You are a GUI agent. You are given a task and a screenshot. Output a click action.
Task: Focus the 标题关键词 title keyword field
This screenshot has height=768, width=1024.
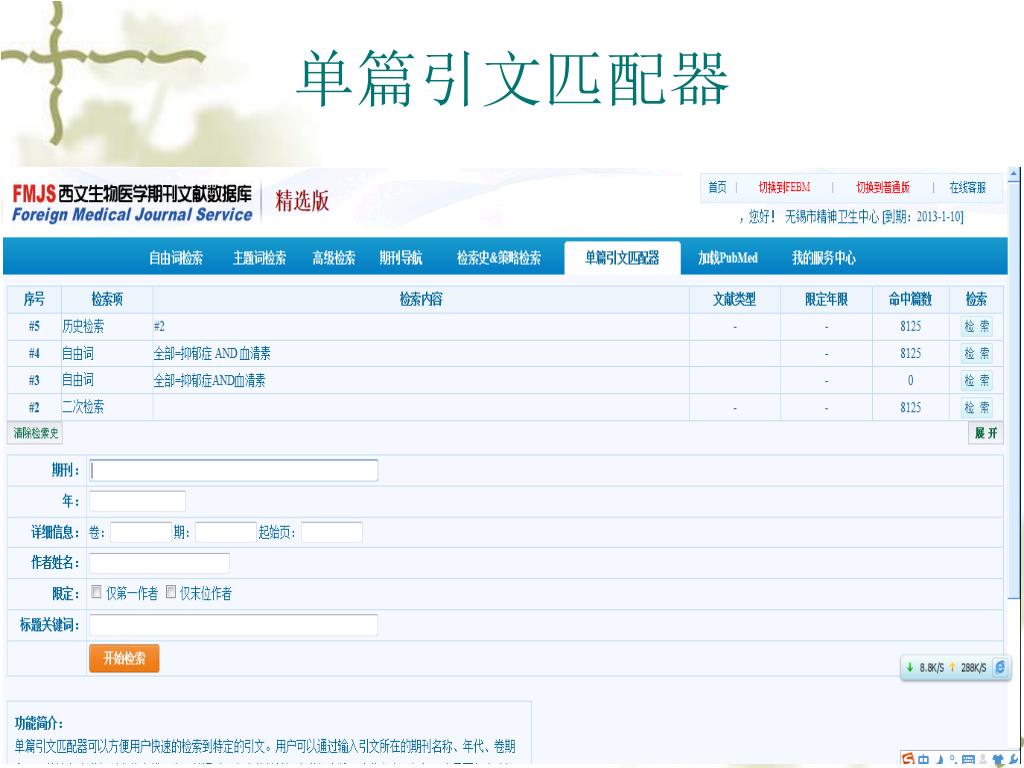[233, 625]
